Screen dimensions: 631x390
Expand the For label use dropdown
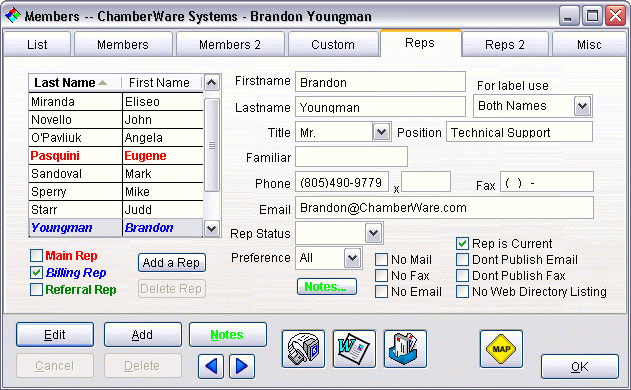tap(582, 106)
